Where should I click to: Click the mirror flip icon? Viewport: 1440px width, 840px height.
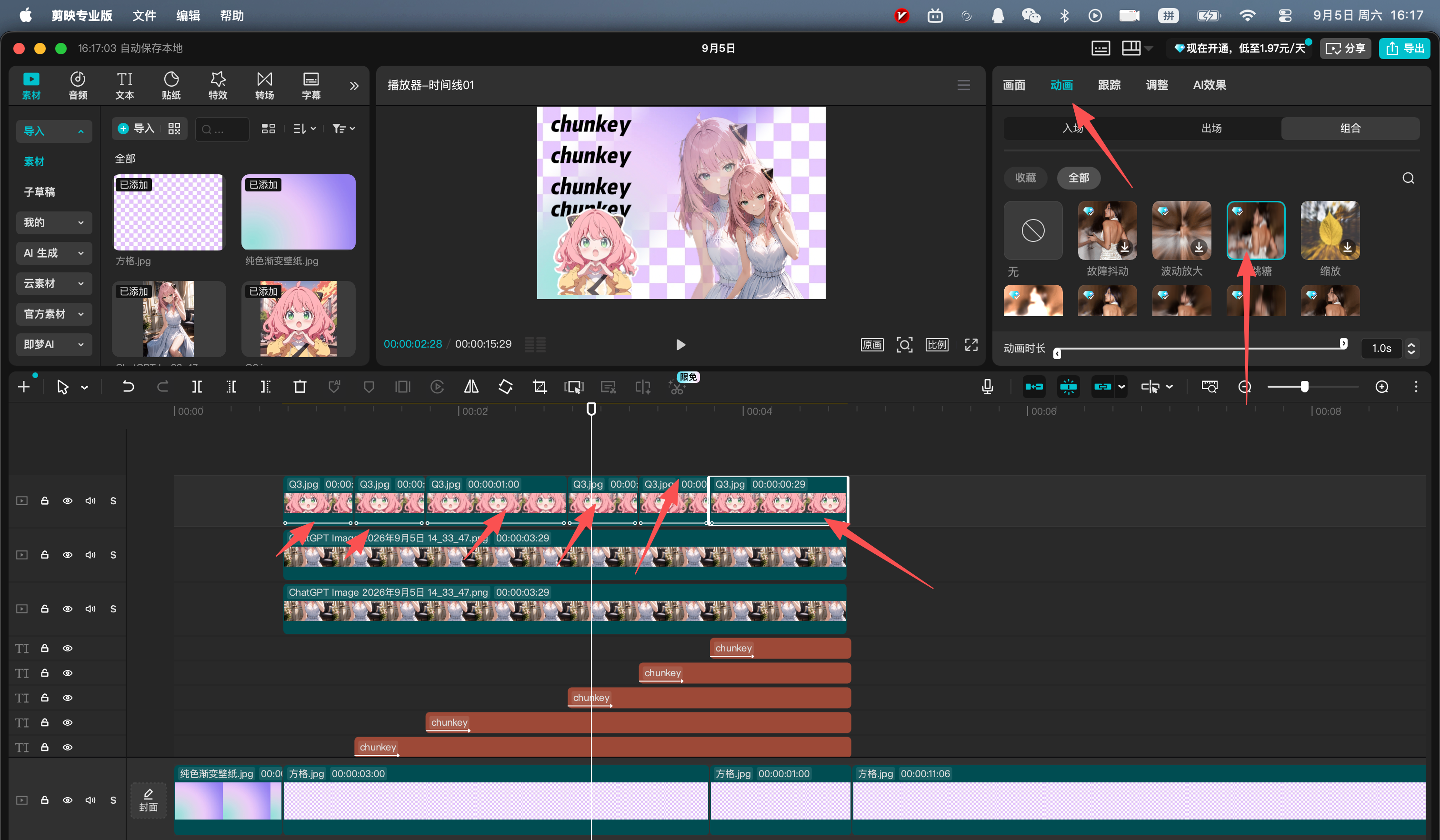(x=471, y=387)
